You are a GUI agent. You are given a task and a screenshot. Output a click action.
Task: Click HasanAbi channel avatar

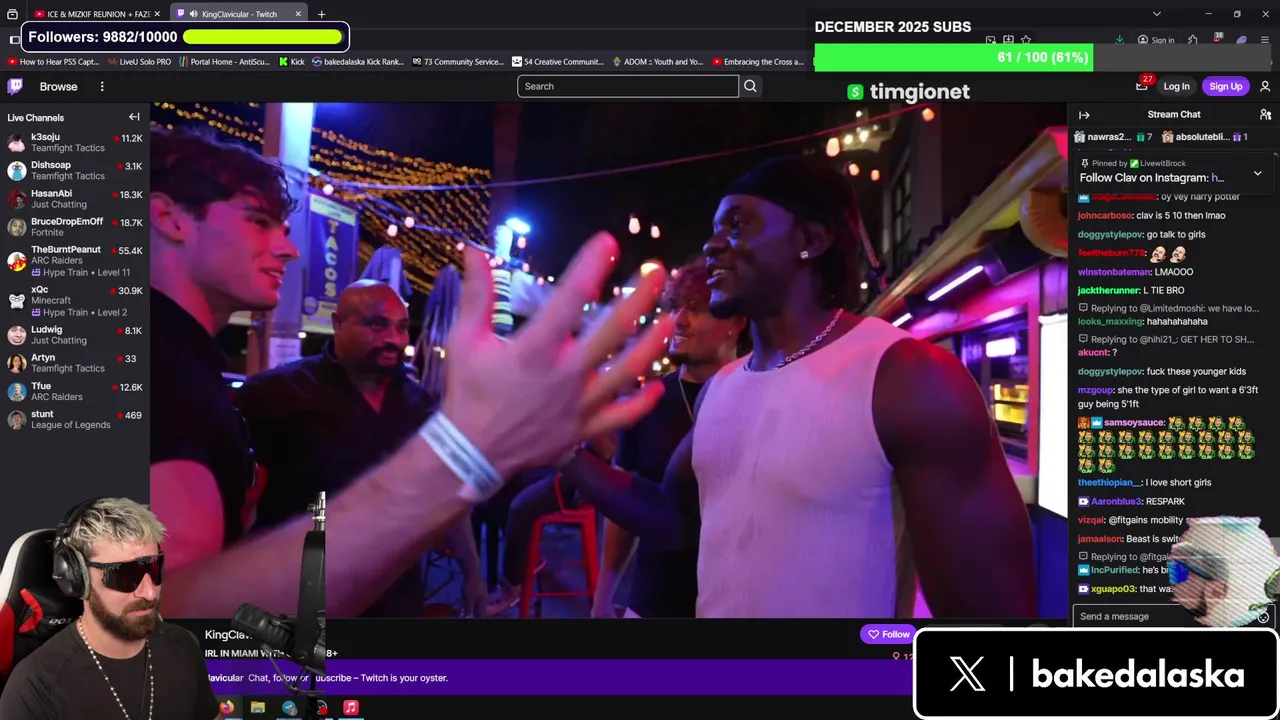pos(16,199)
